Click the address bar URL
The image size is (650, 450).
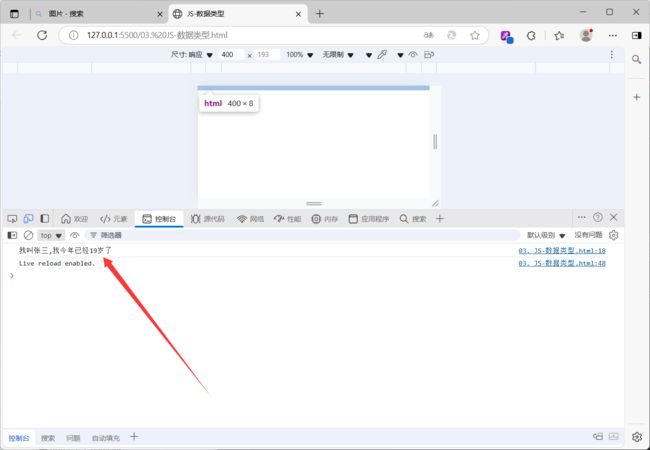pyautogui.click(x=157, y=35)
